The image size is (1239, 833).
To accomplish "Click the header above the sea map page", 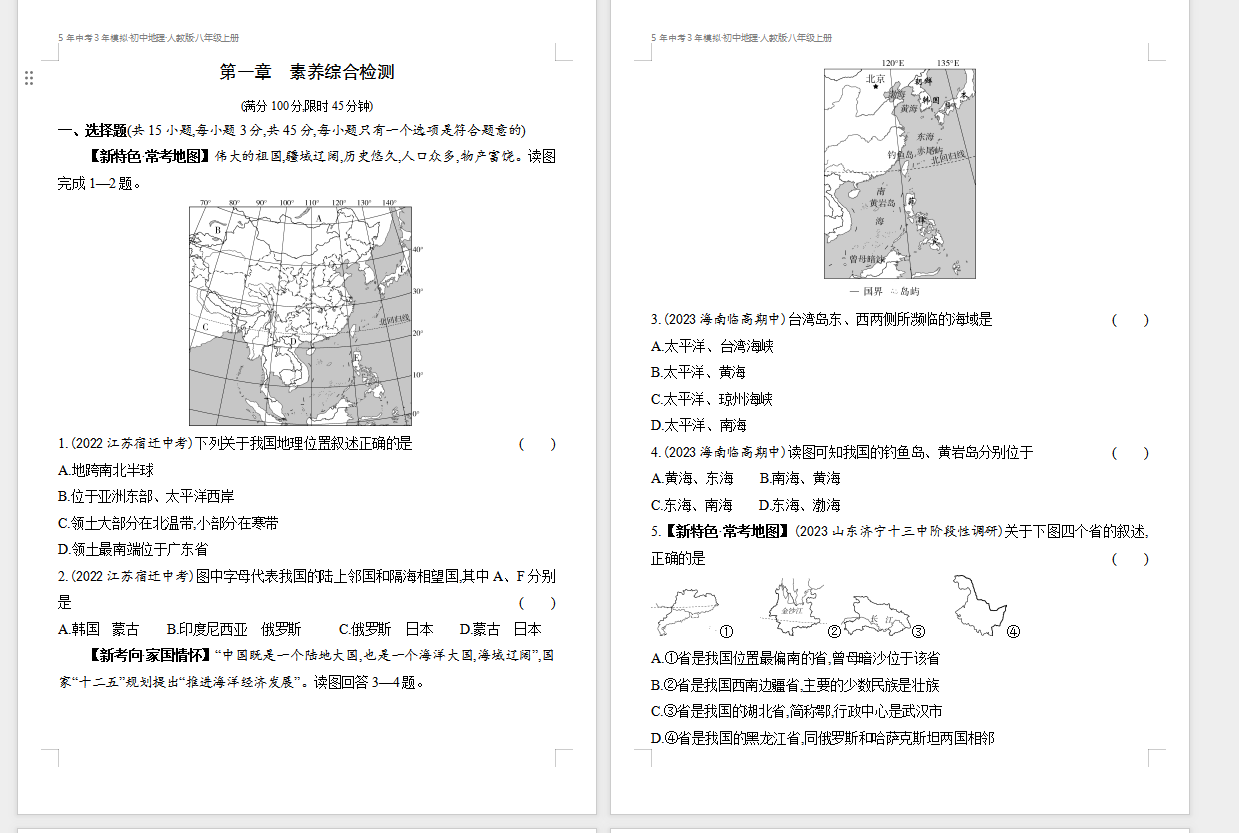I will [742, 38].
